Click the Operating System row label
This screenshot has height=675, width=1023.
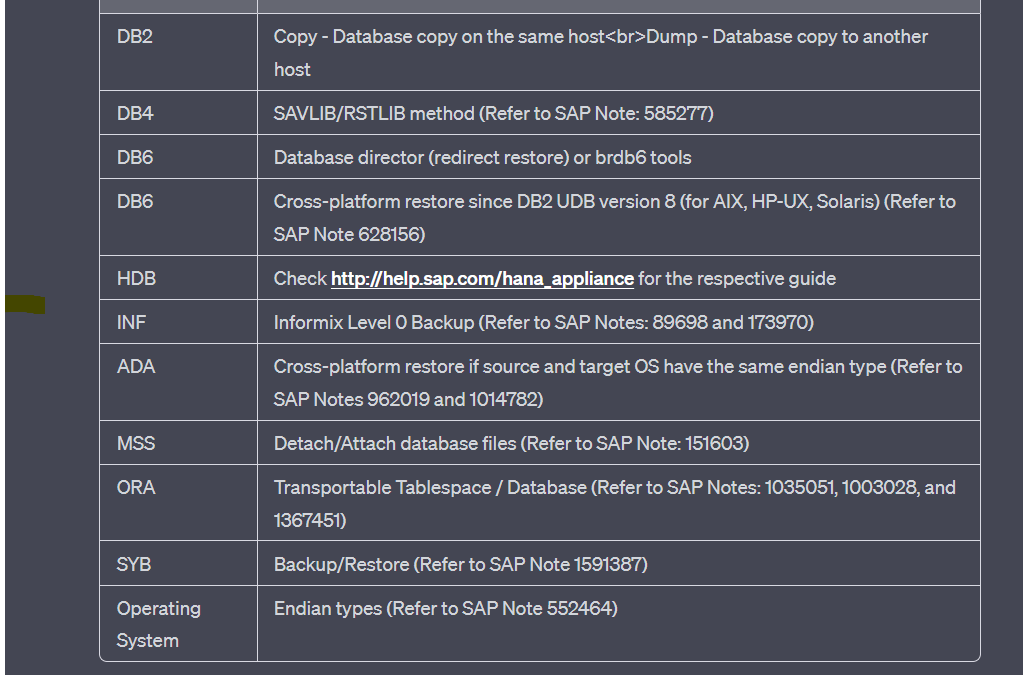point(159,624)
